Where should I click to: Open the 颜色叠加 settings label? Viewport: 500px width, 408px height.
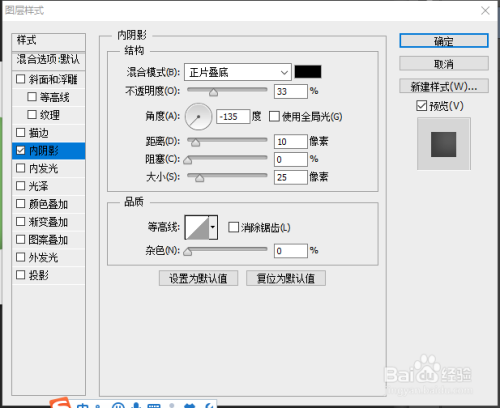pos(48,204)
